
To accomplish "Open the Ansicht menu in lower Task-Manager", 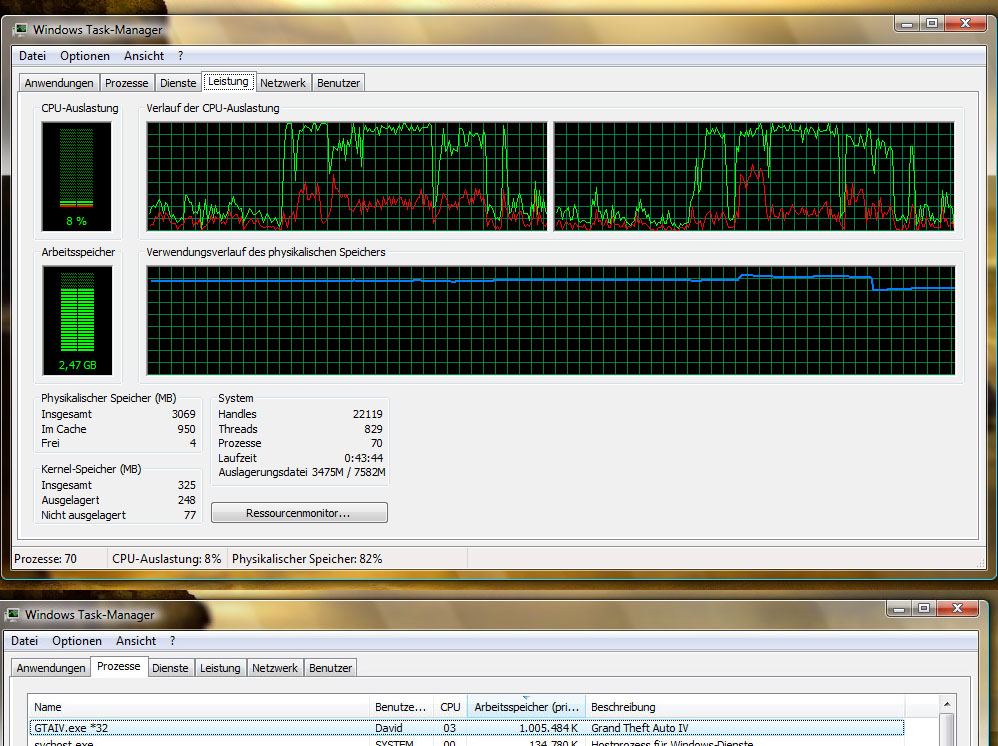I will coord(136,641).
